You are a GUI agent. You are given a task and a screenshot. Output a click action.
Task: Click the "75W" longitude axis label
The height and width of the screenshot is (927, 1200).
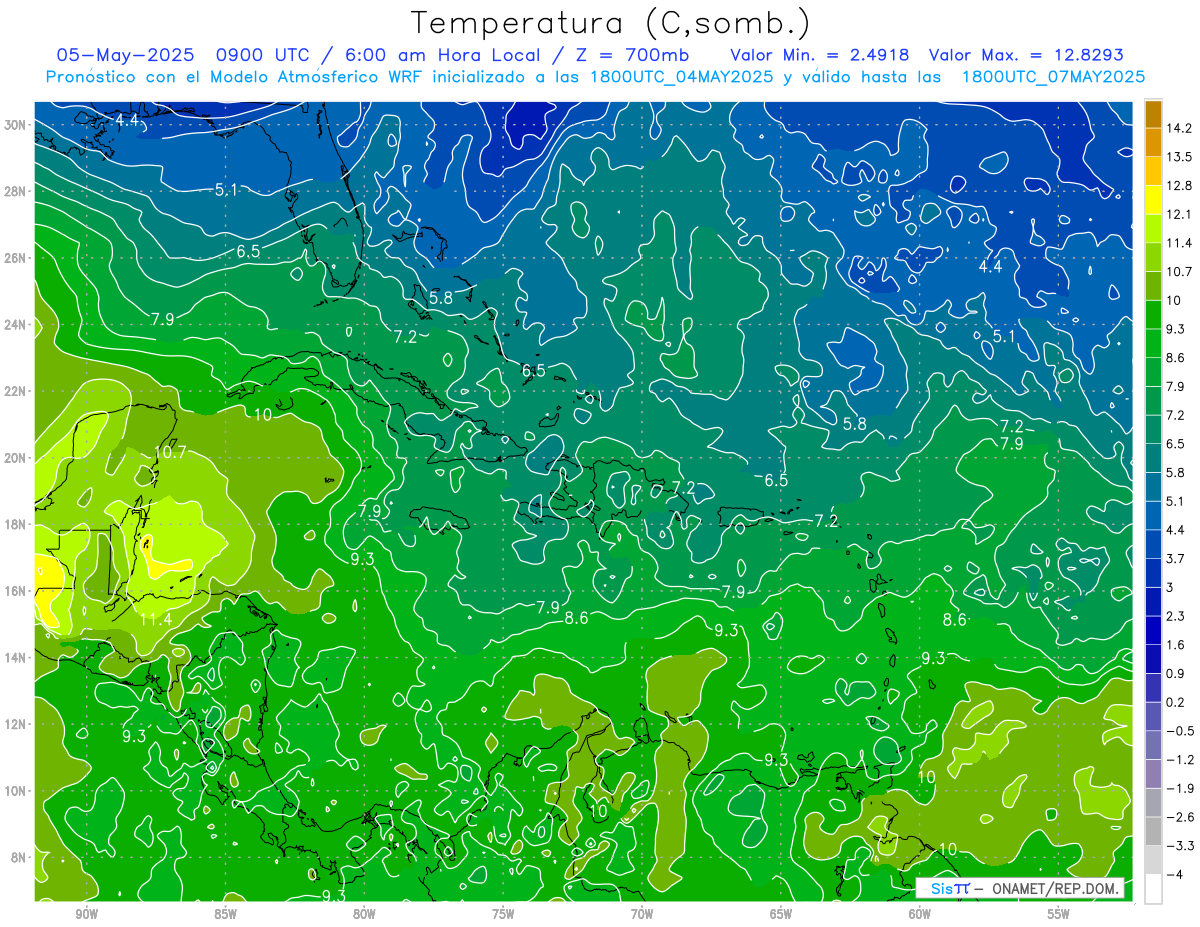point(503,914)
